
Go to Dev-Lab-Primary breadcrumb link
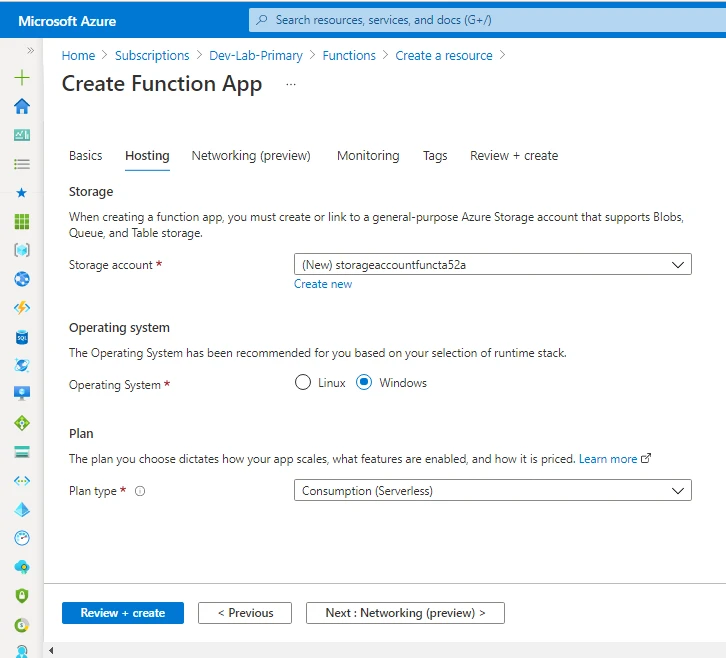(256, 56)
